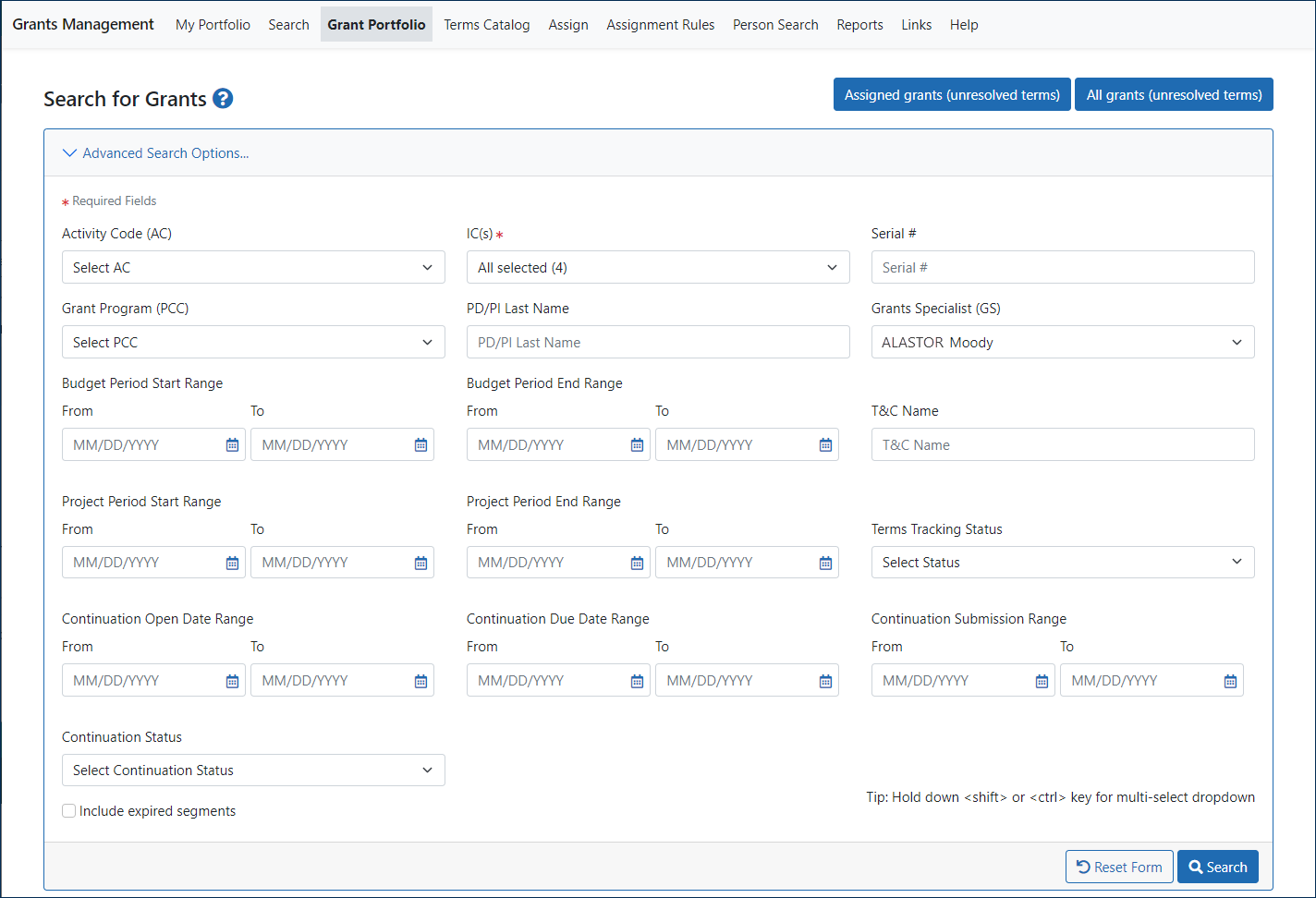Select the Grant Portfolio tab

click(x=376, y=25)
